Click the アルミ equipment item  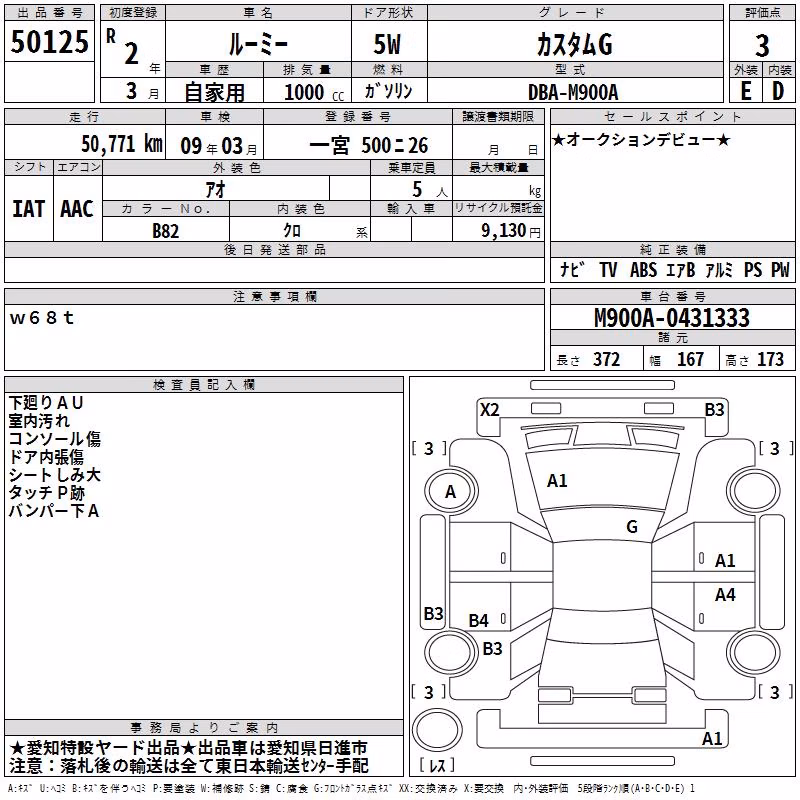(719, 270)
